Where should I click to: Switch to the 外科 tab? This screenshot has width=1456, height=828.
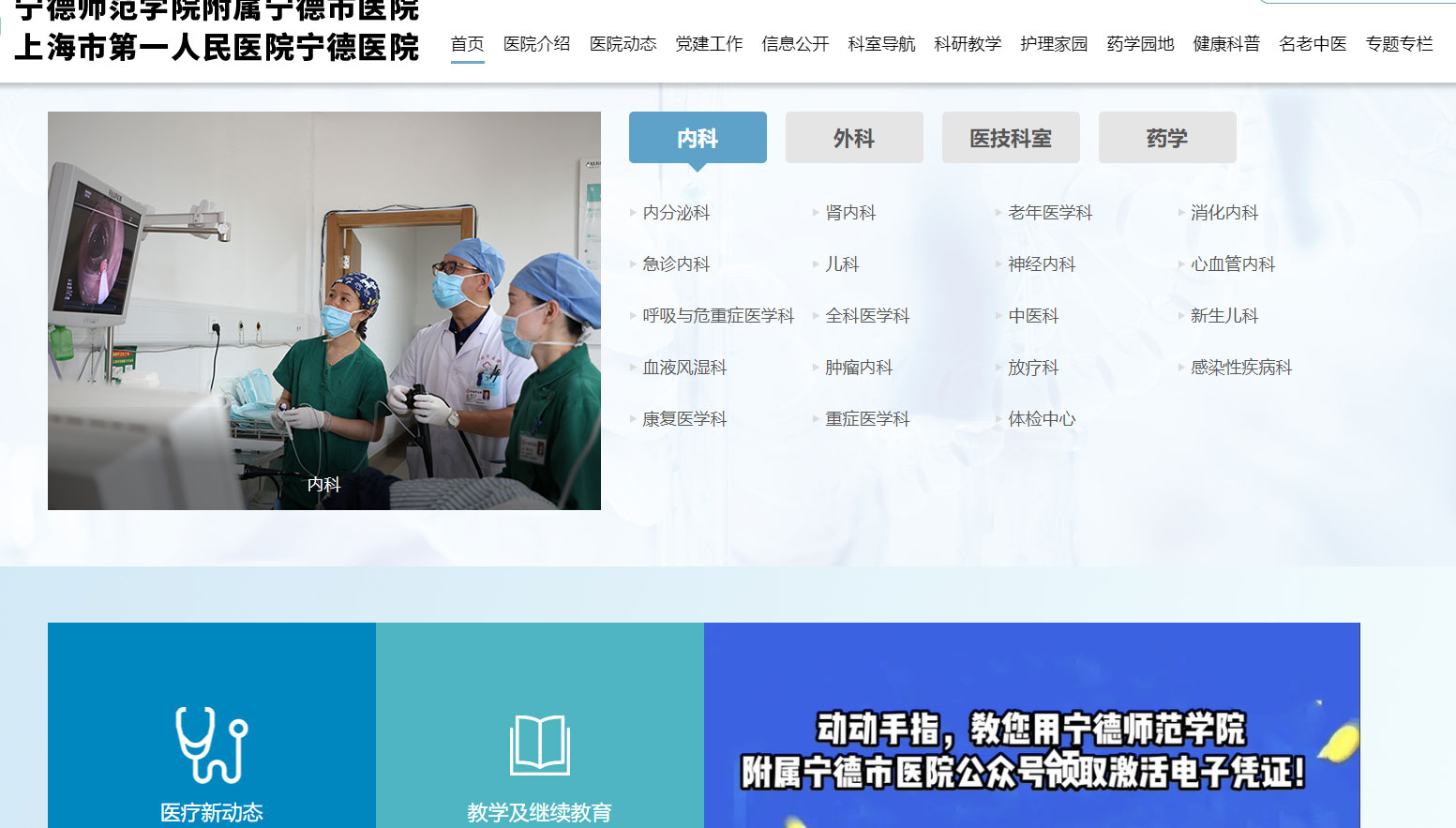854,138
